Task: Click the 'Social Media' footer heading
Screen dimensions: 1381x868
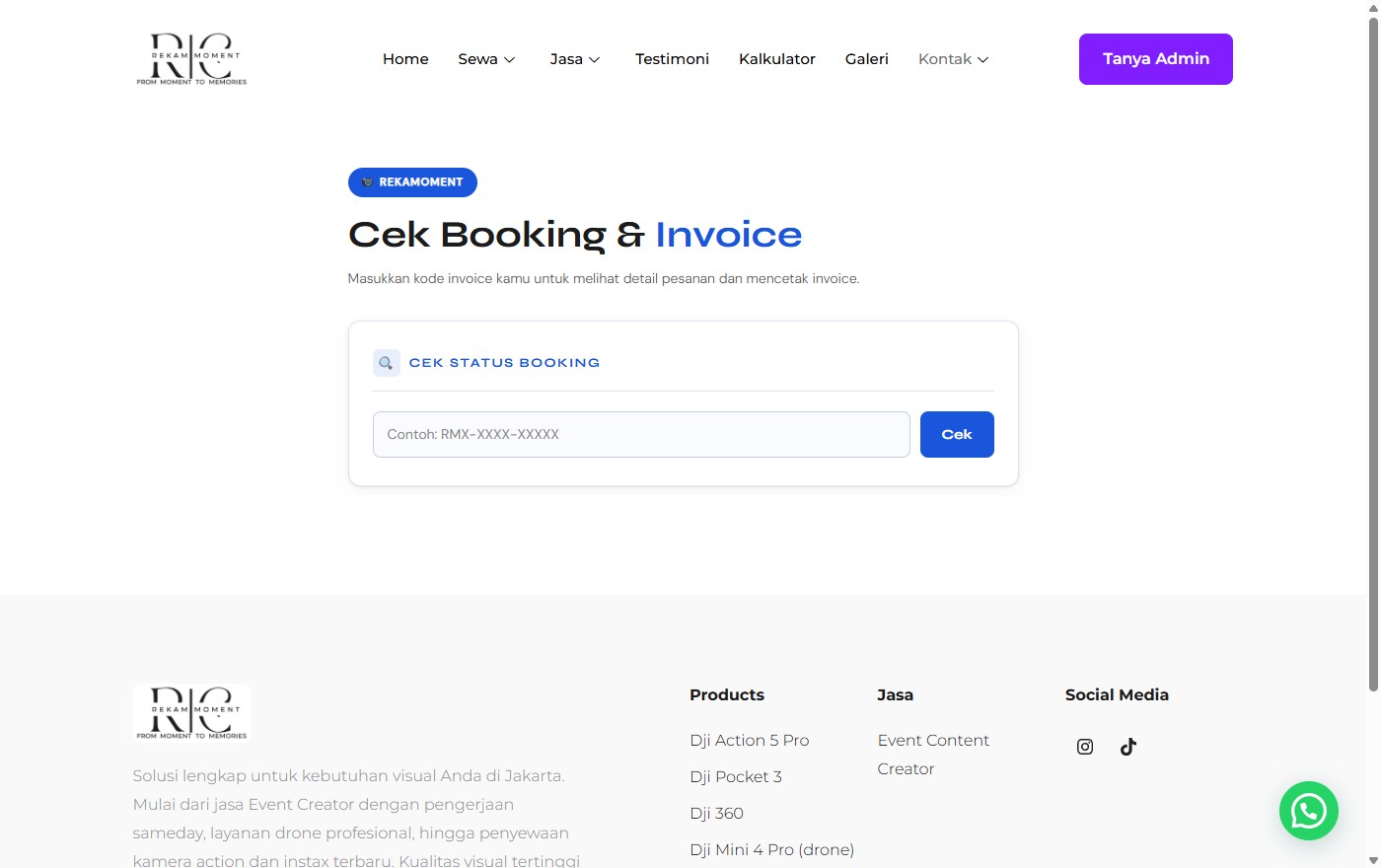Action: (1117, 694)
